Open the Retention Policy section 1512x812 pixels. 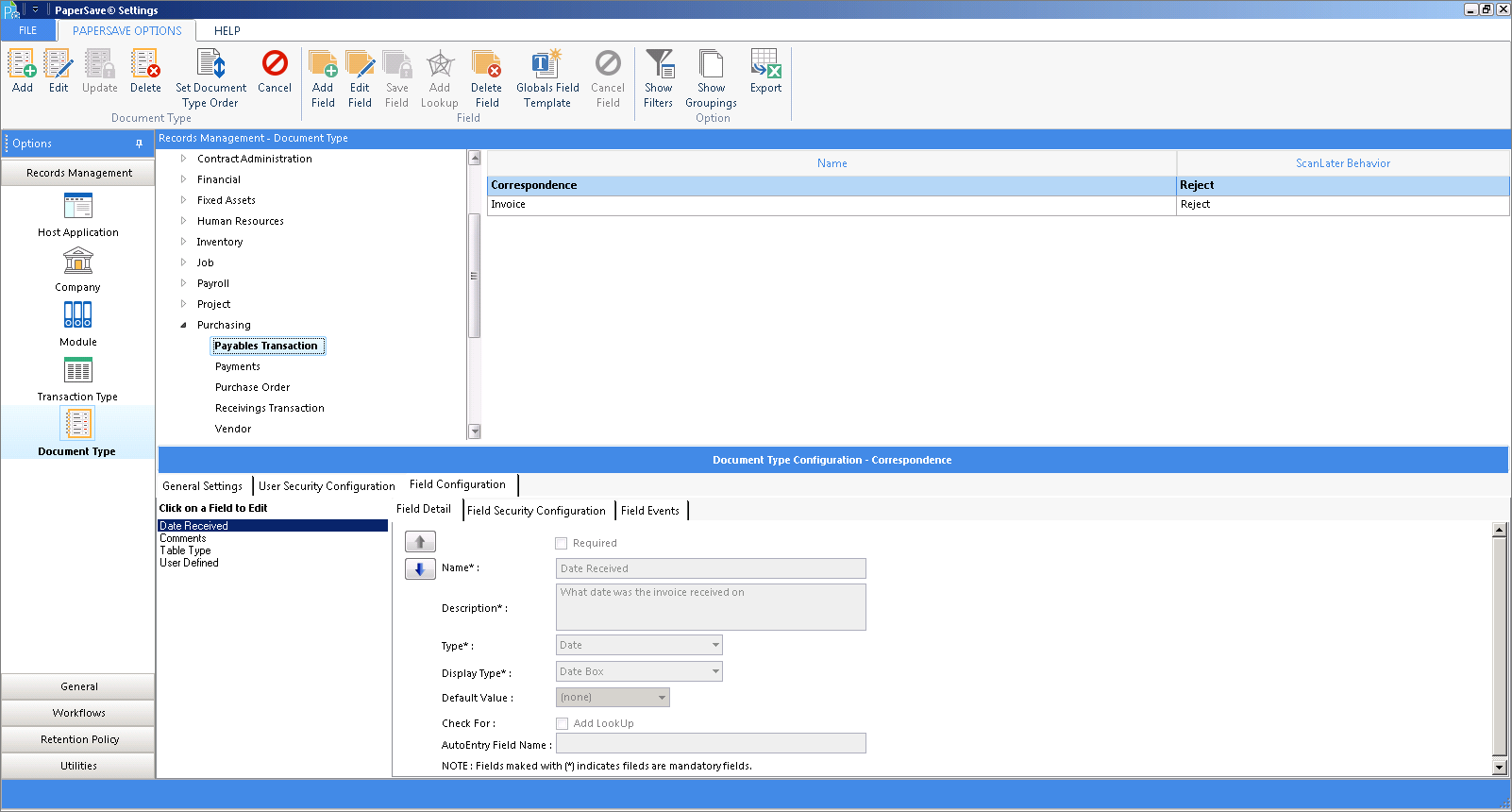click(x=78, y=739)
